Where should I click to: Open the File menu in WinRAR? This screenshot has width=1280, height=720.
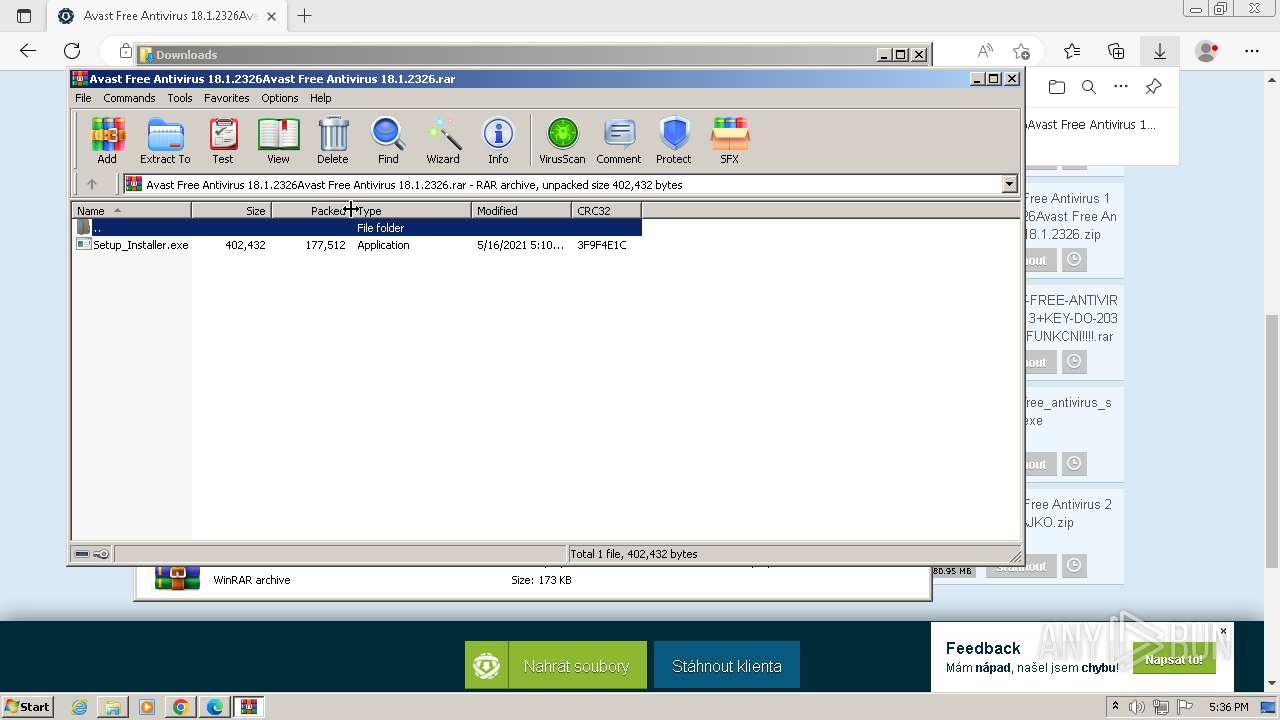[x=83, y=98]
